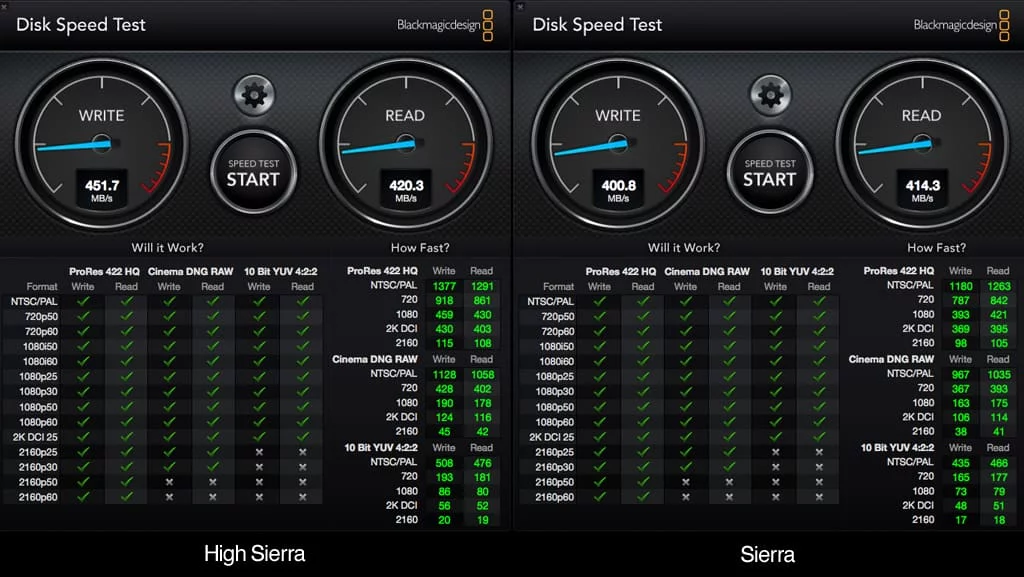Click the 861 ProRes 720 read value
This screenshot has height=577, width=1024.
(482, 300)
